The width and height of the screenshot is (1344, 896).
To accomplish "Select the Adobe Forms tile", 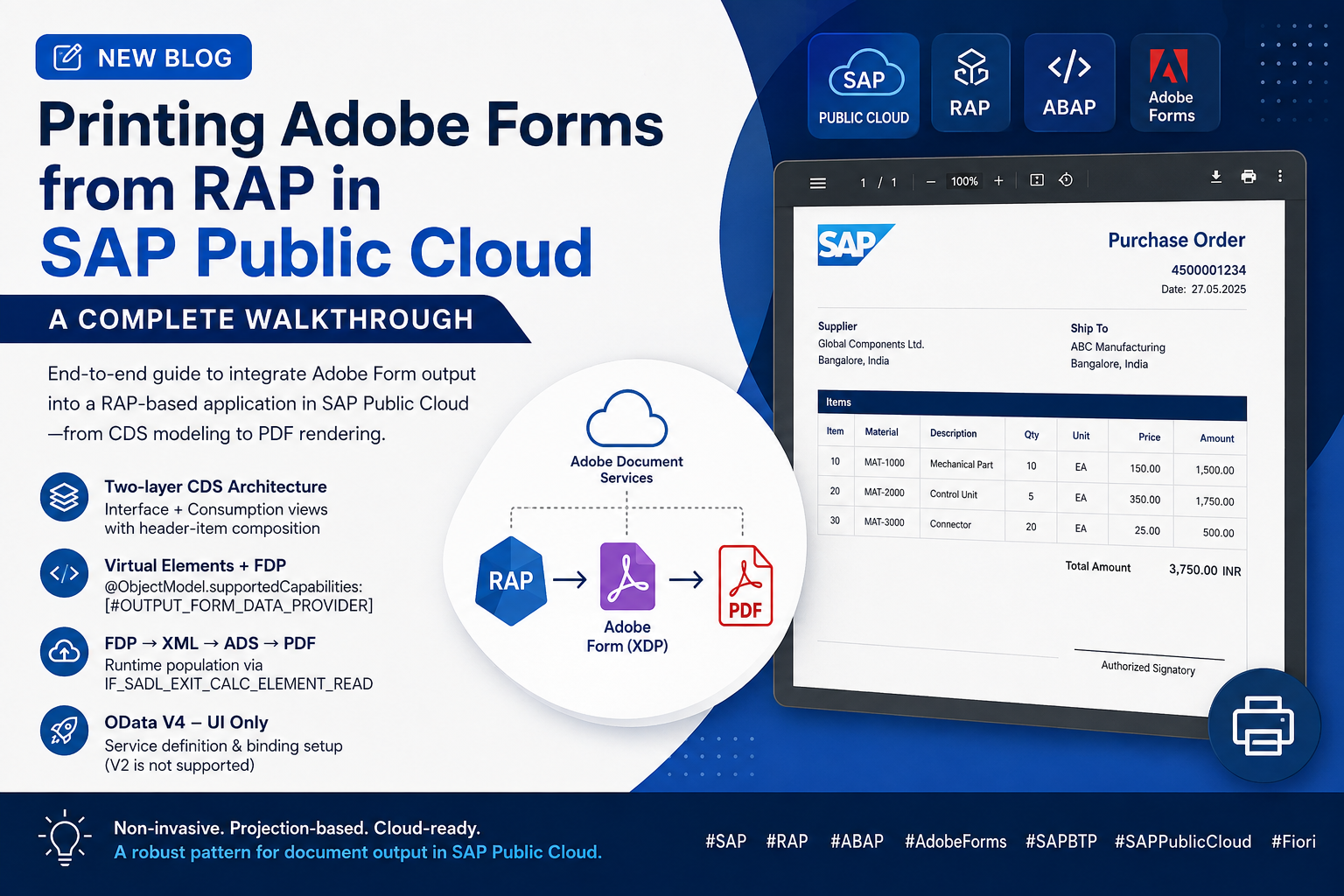I will pos(1175,83).
